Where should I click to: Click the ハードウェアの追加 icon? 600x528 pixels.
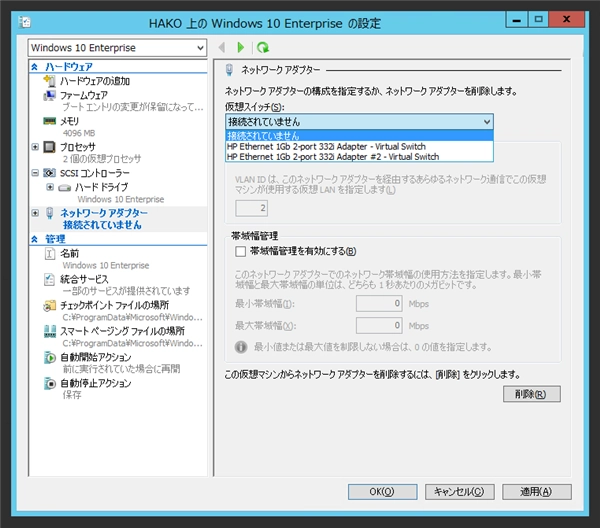tap(49, 81)
